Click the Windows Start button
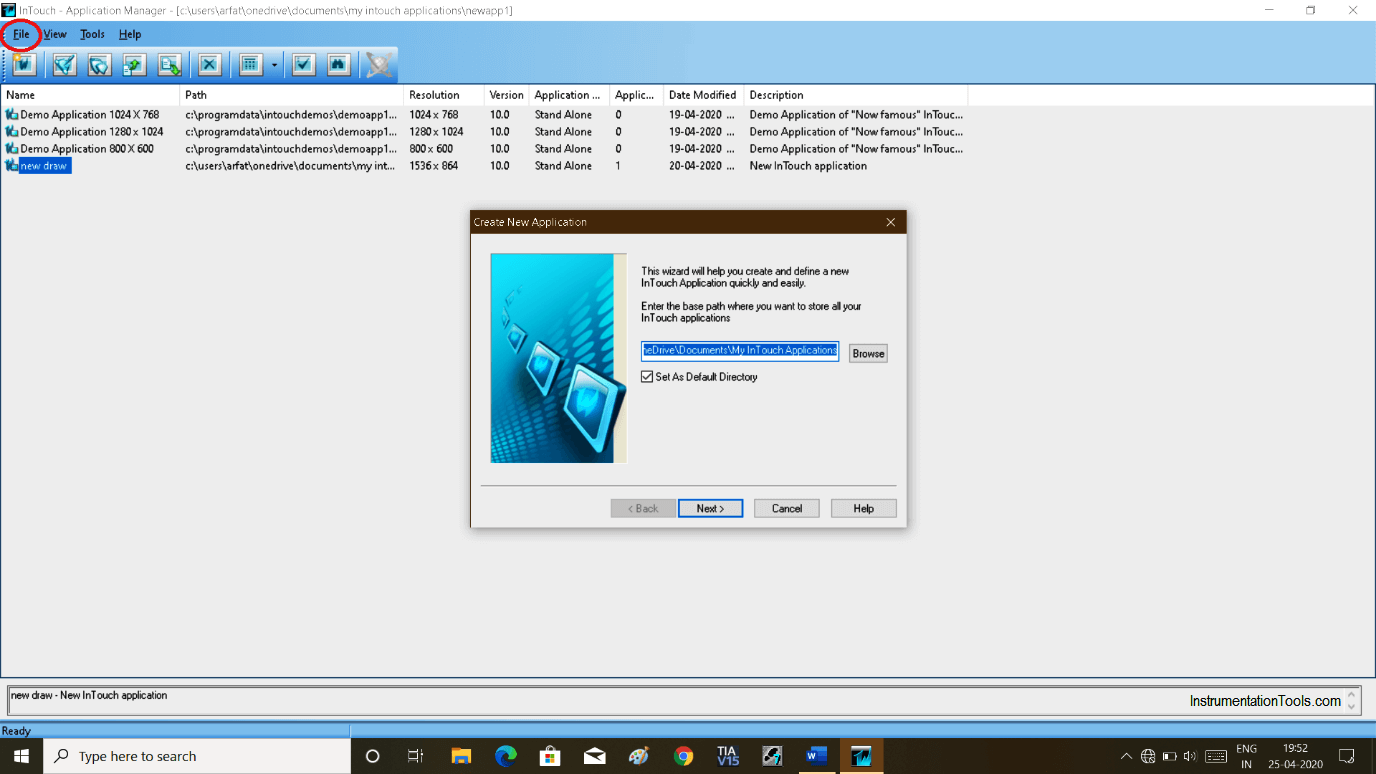The width and height of the screenshot is (1376, 774). [21, 756]
